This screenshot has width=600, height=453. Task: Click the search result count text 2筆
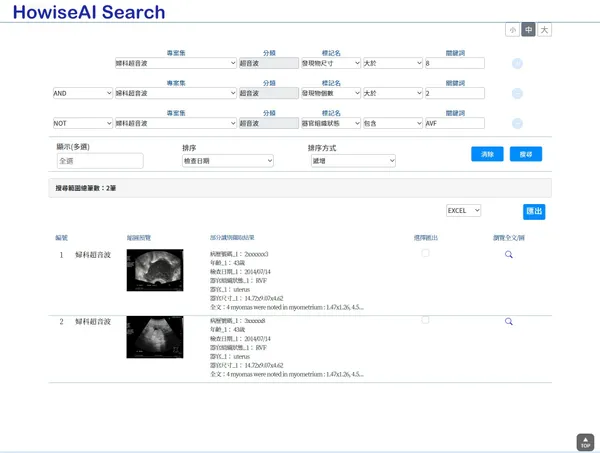click(86, 188)
